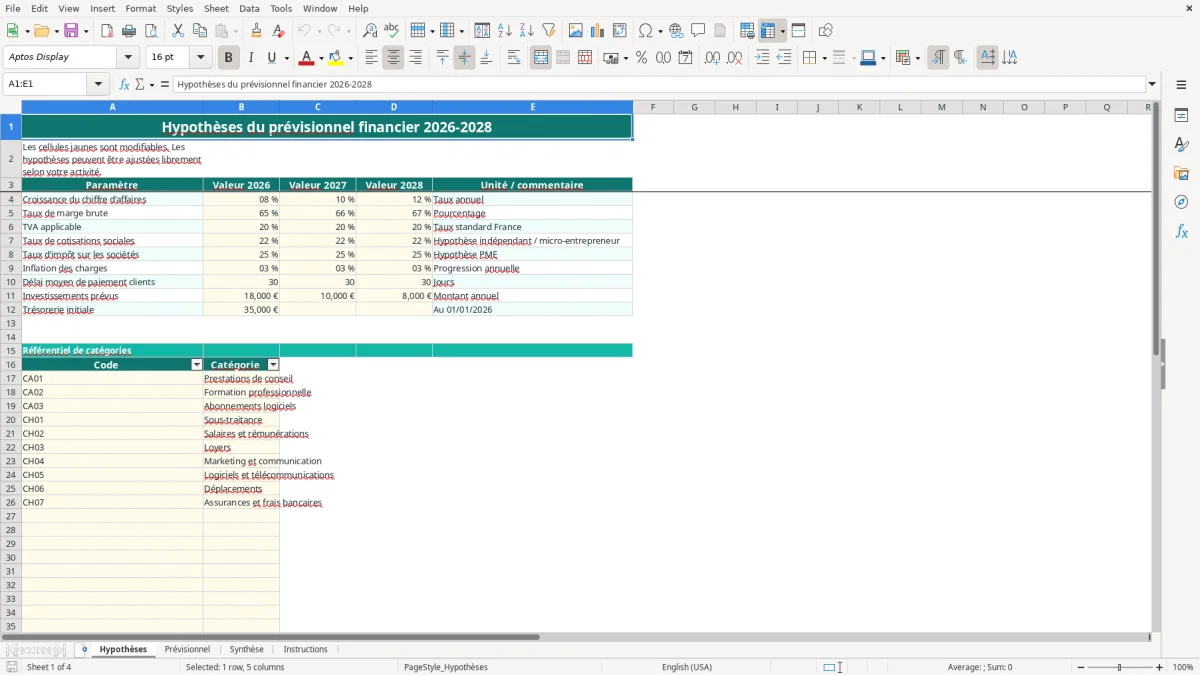
Task: Toggle Merge and Center Cells
Action: (x=541, y=58)
